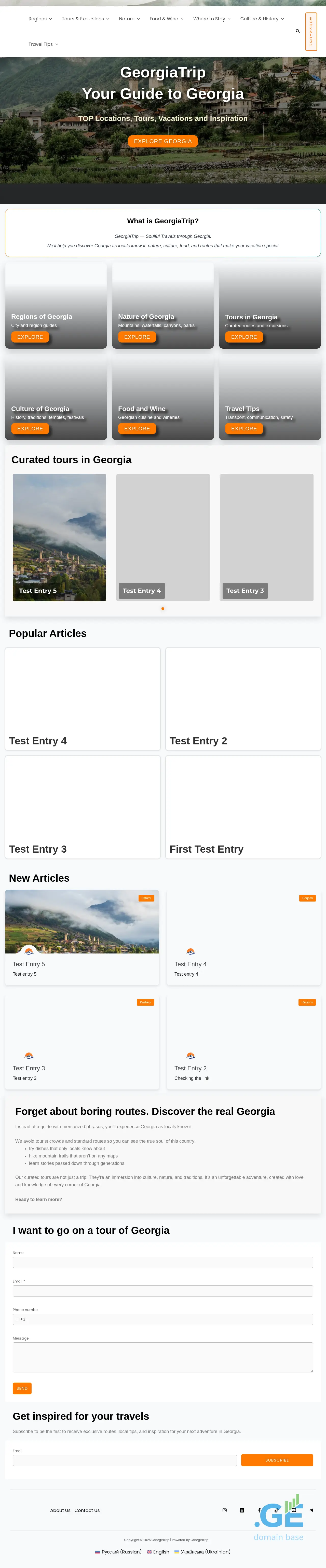Open the Telegram icon in the footer
The height and width of the screenshot is (1568, 326).
(311, 1510)
